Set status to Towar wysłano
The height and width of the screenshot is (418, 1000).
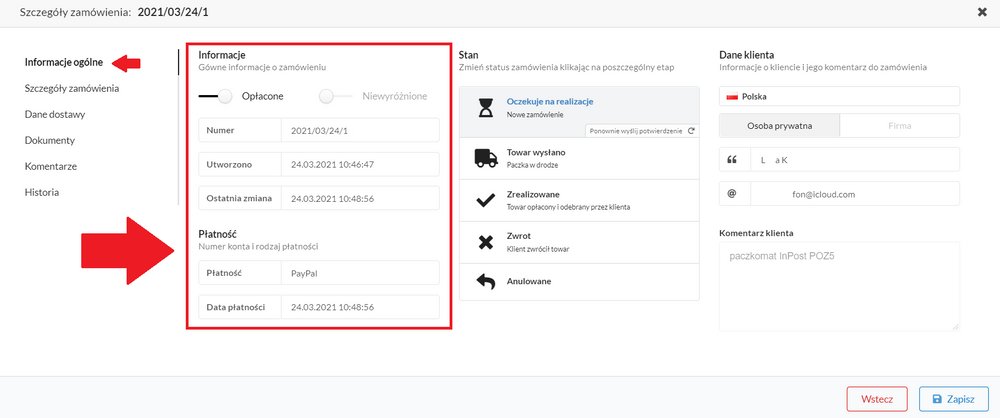pyautogui.click(x=579, y=158)
